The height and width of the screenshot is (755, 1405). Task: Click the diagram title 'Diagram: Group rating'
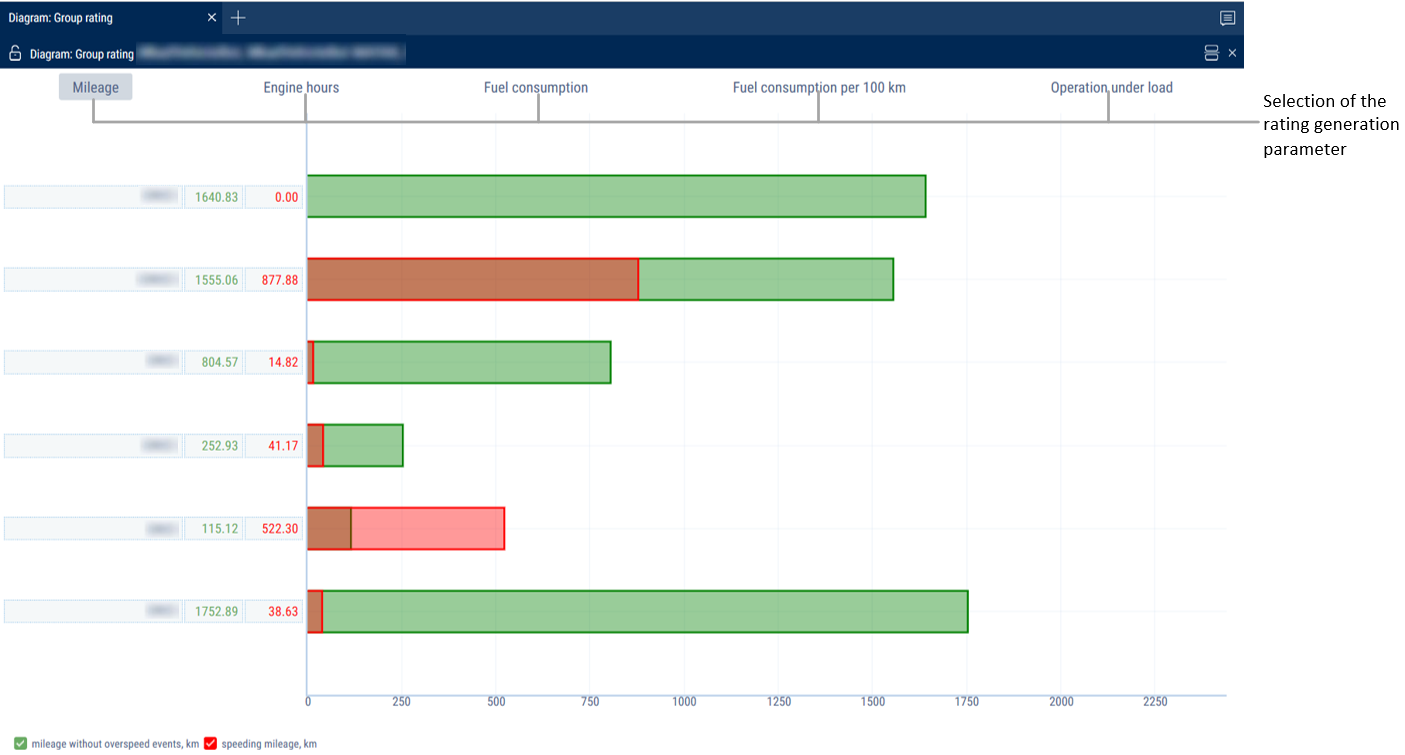(82, 53)
